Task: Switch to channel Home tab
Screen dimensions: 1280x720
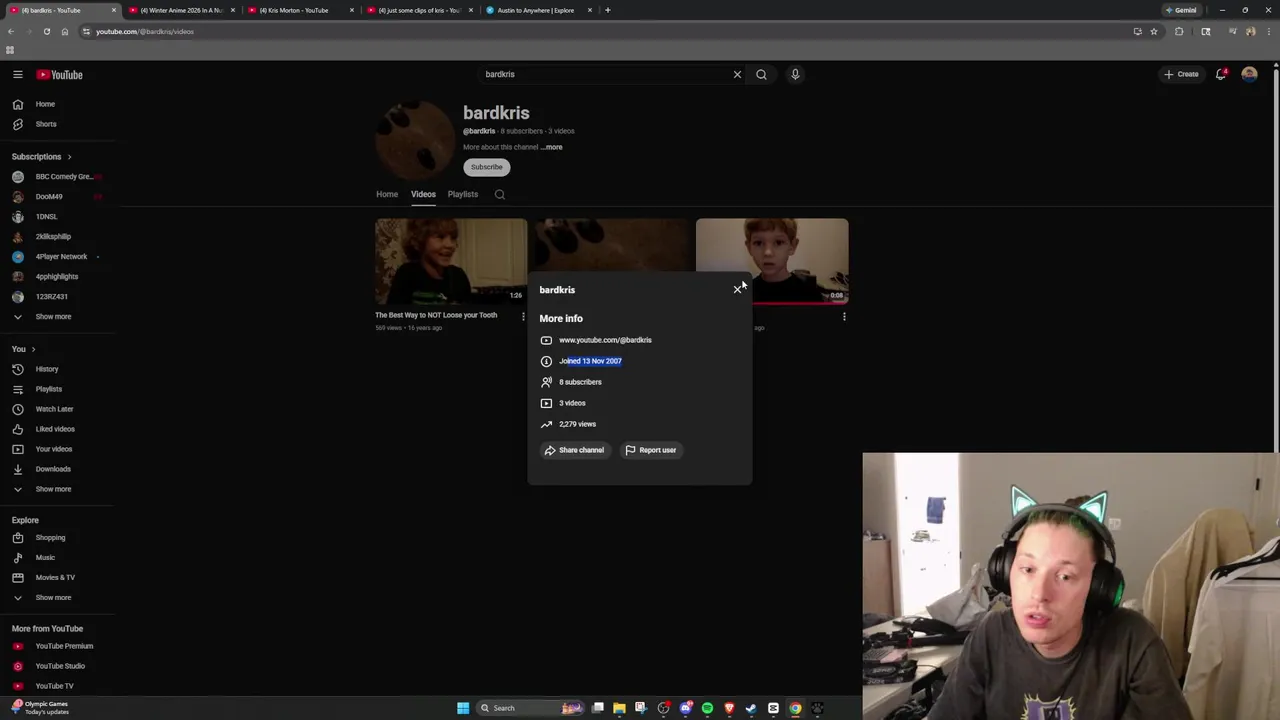Action: tap(387, 194)
